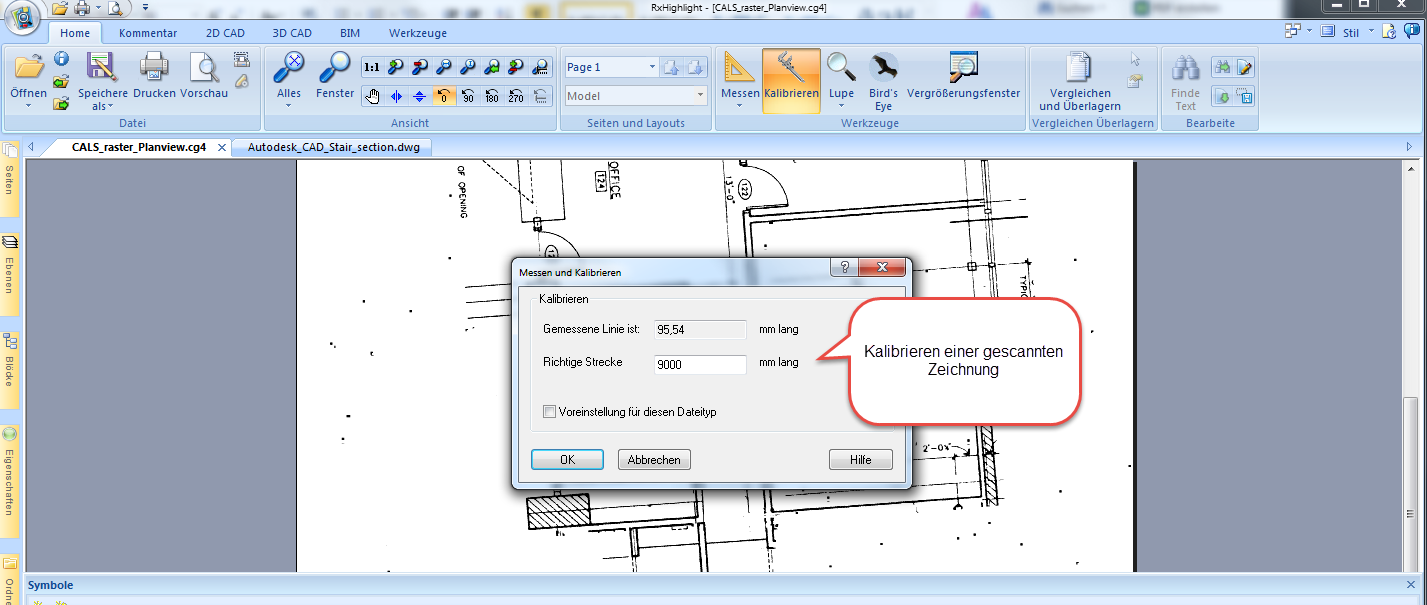Viewport: 1427px width, 605px height.
Task: Enable Voreinstellung für diesen Dateityp checkbox
Action: [x=549, y=411]
